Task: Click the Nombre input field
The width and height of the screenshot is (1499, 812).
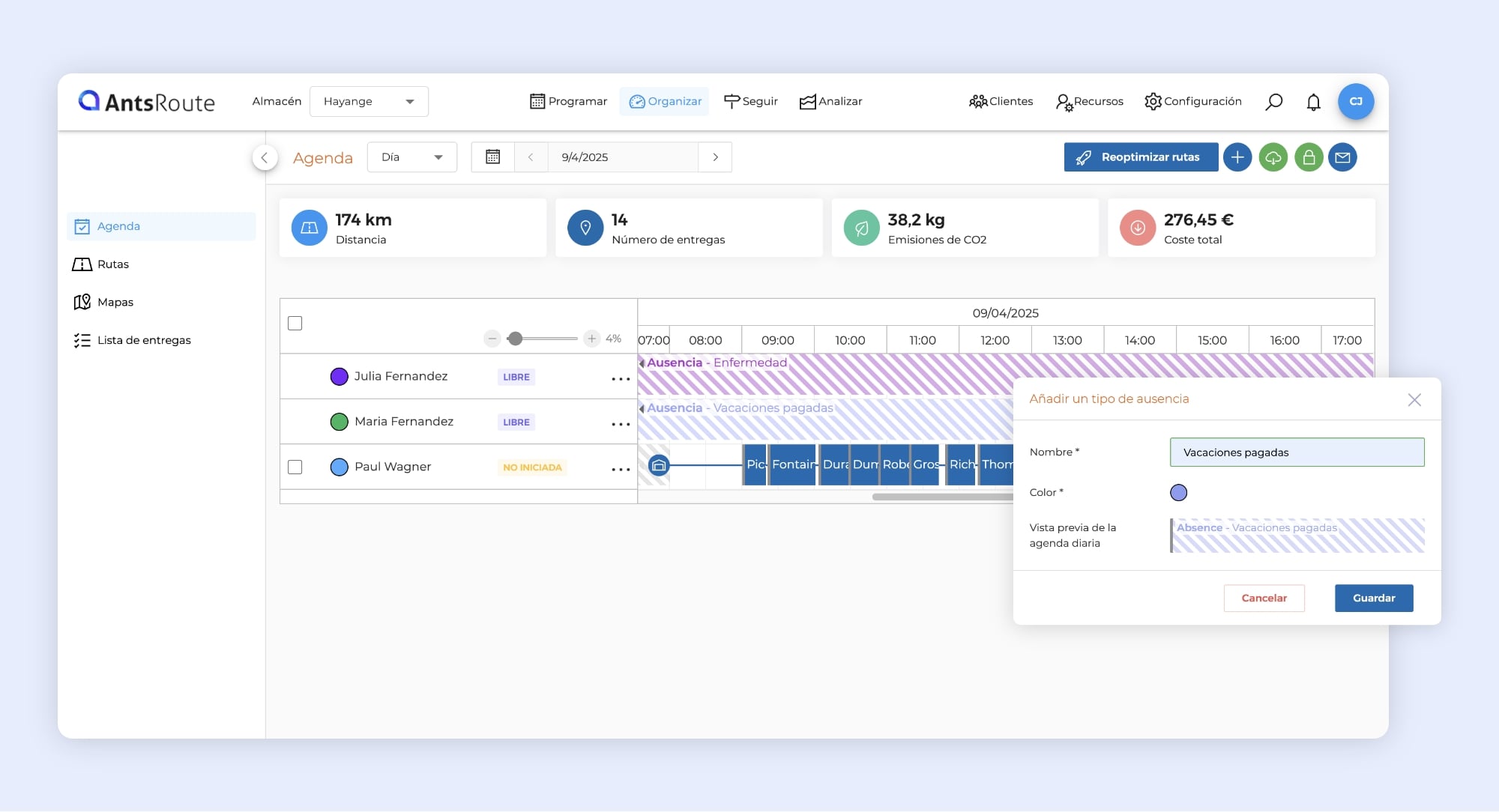Action: [1297, 452]
